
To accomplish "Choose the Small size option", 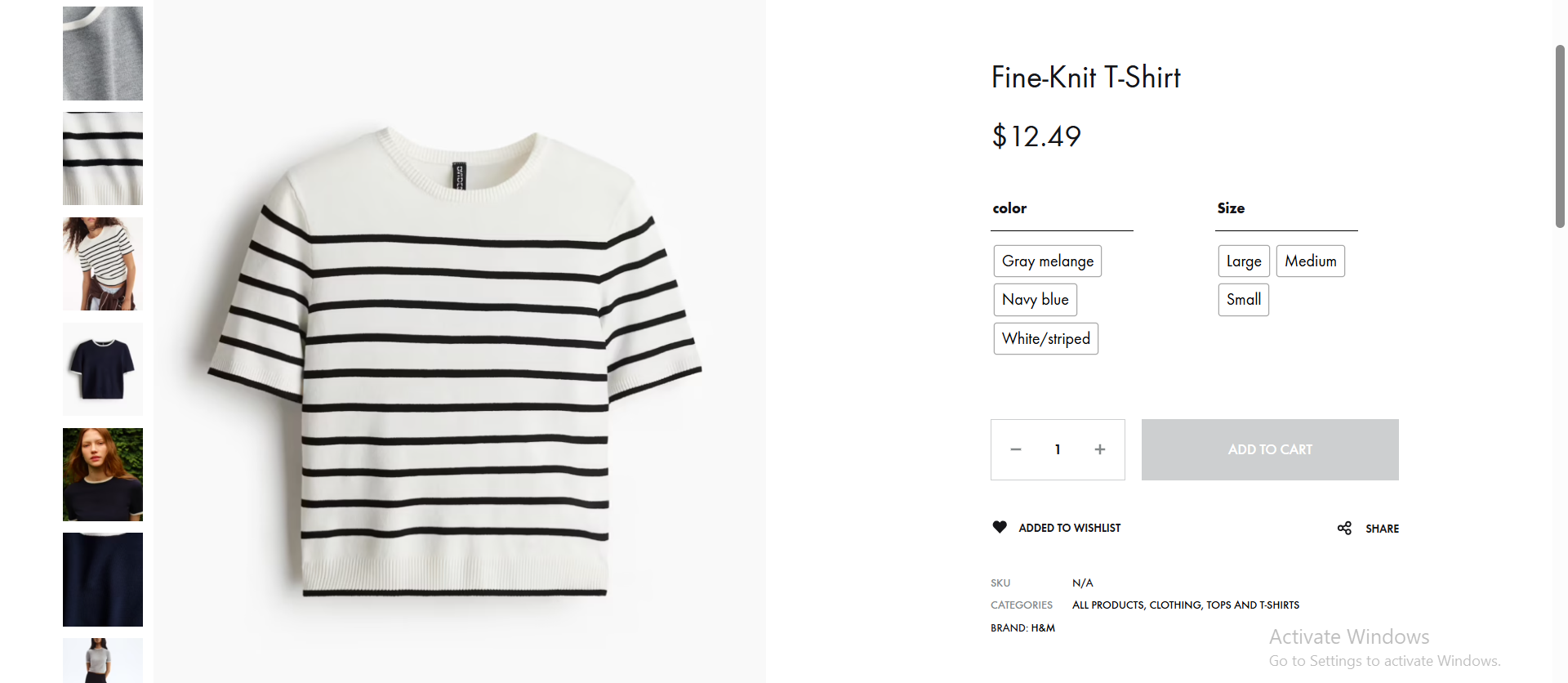I will coord(1243,300).
